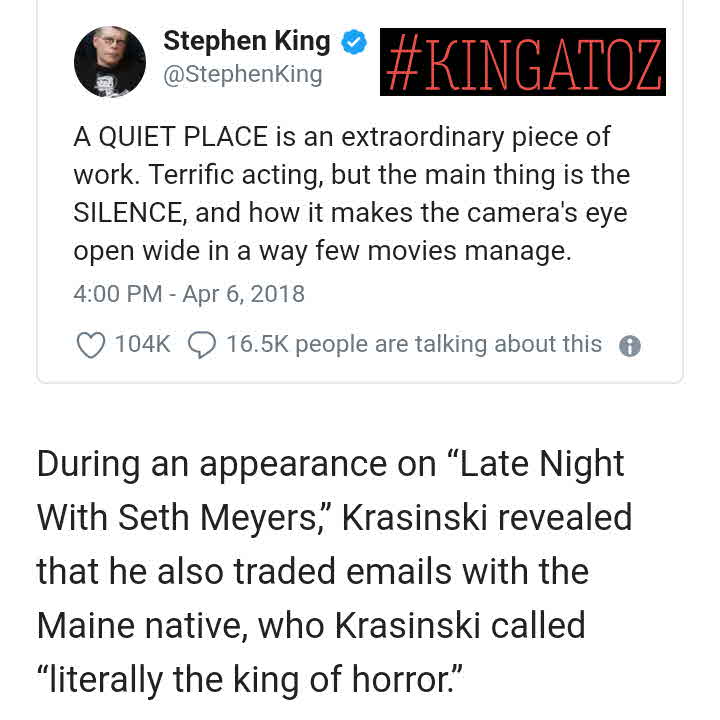Open the Stephen King display name
Image resolution: width=720 pixels, height=720 pixels.
[x=247, y=41]
